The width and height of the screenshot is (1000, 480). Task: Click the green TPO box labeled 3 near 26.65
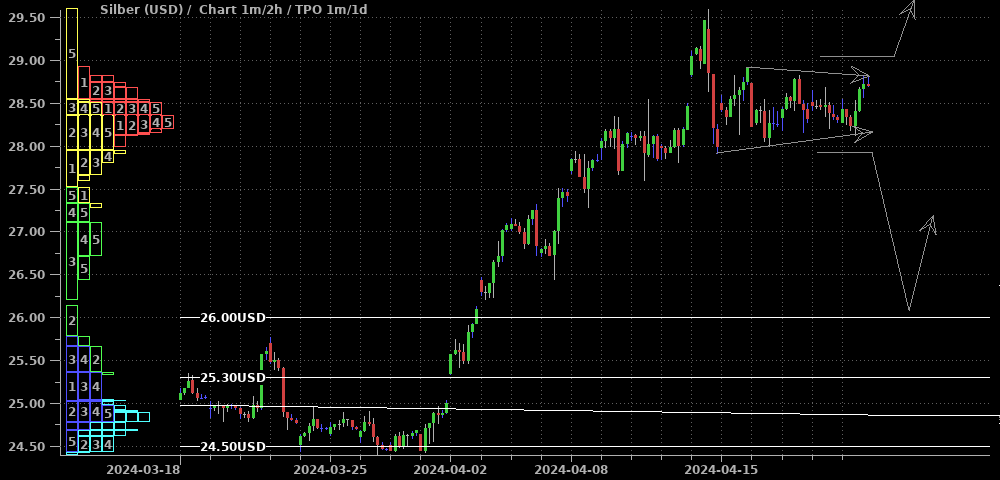[72, 261]
